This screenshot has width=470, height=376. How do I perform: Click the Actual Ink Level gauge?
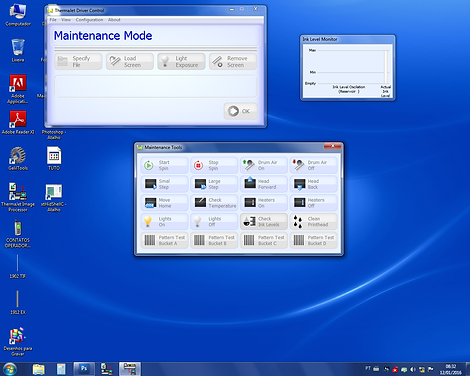tap(386, 67)
